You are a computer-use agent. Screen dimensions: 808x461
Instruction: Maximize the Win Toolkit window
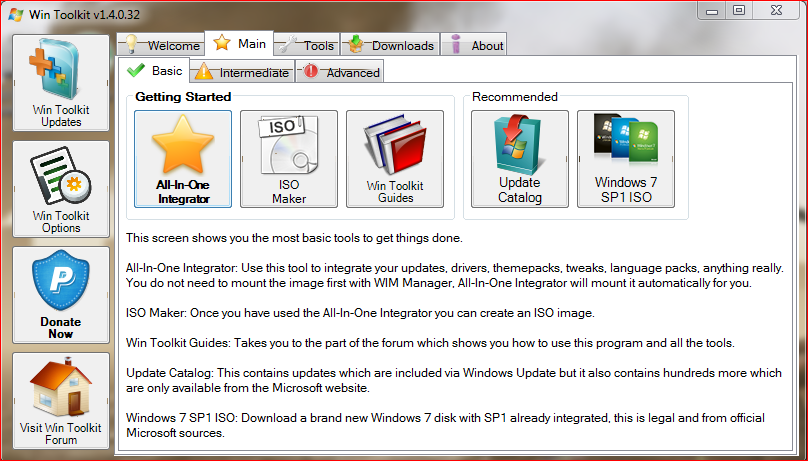click(x=739, y=10)
